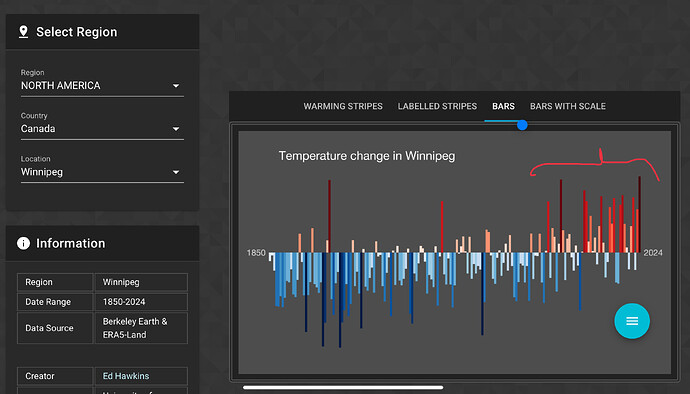Switch to the Warming Stripes tab

pyautogui.click(x=343, y=107)
